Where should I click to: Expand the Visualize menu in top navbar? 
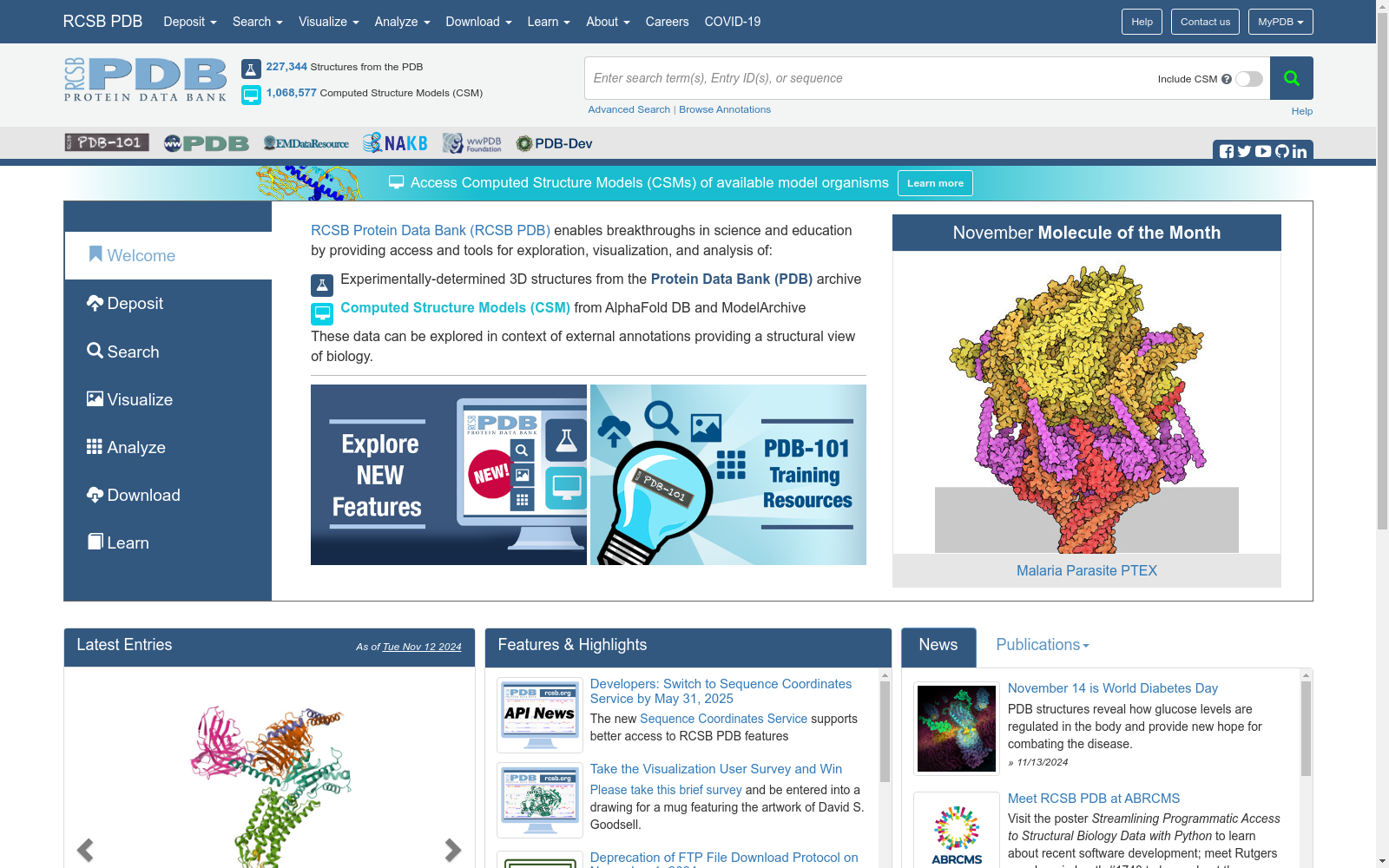click(329, 22)
